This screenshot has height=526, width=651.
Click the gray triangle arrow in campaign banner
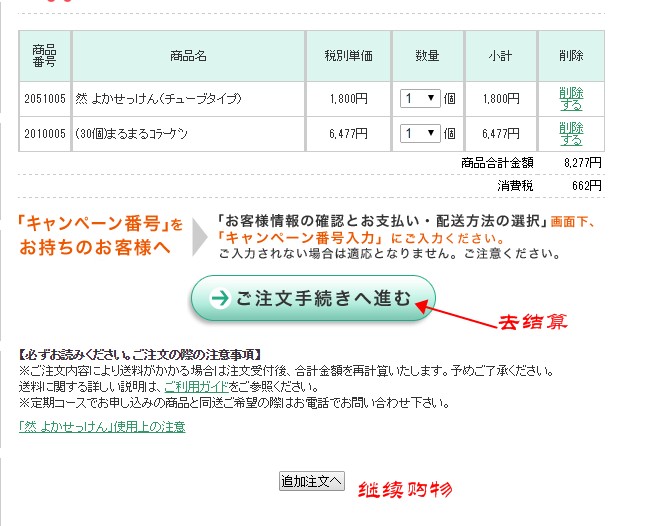click(x=200, y=238)
